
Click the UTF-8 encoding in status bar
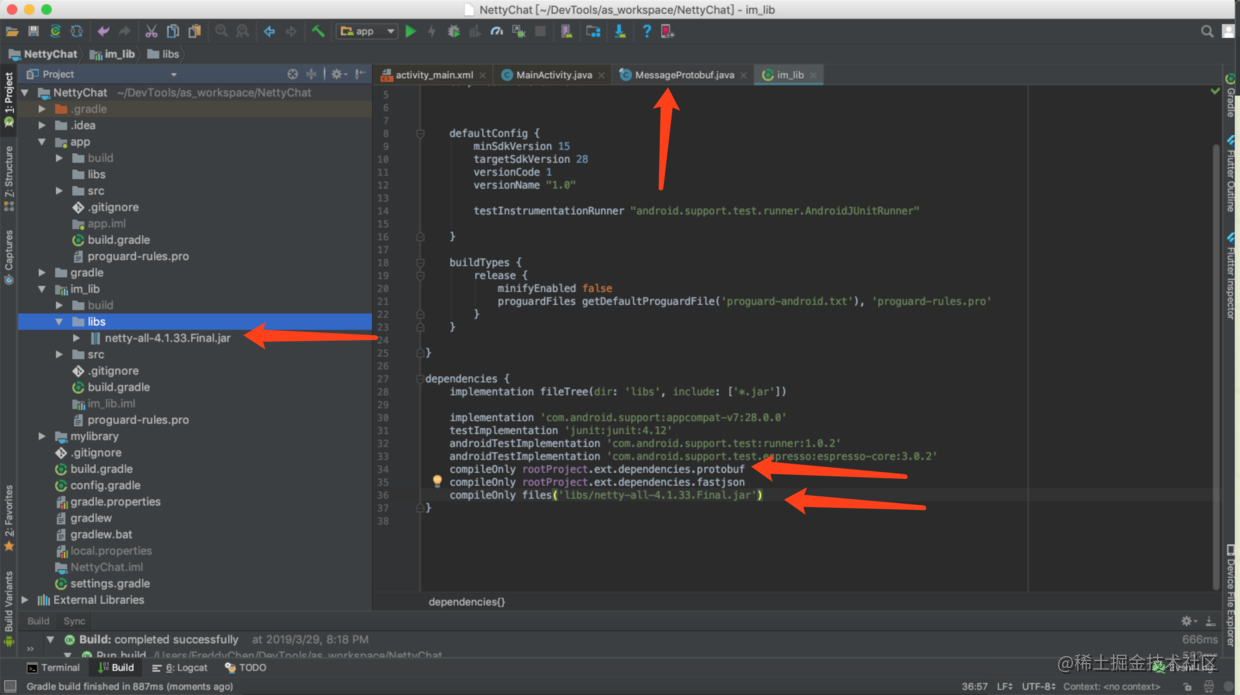pyautogui.click(x=1037, y=686)
